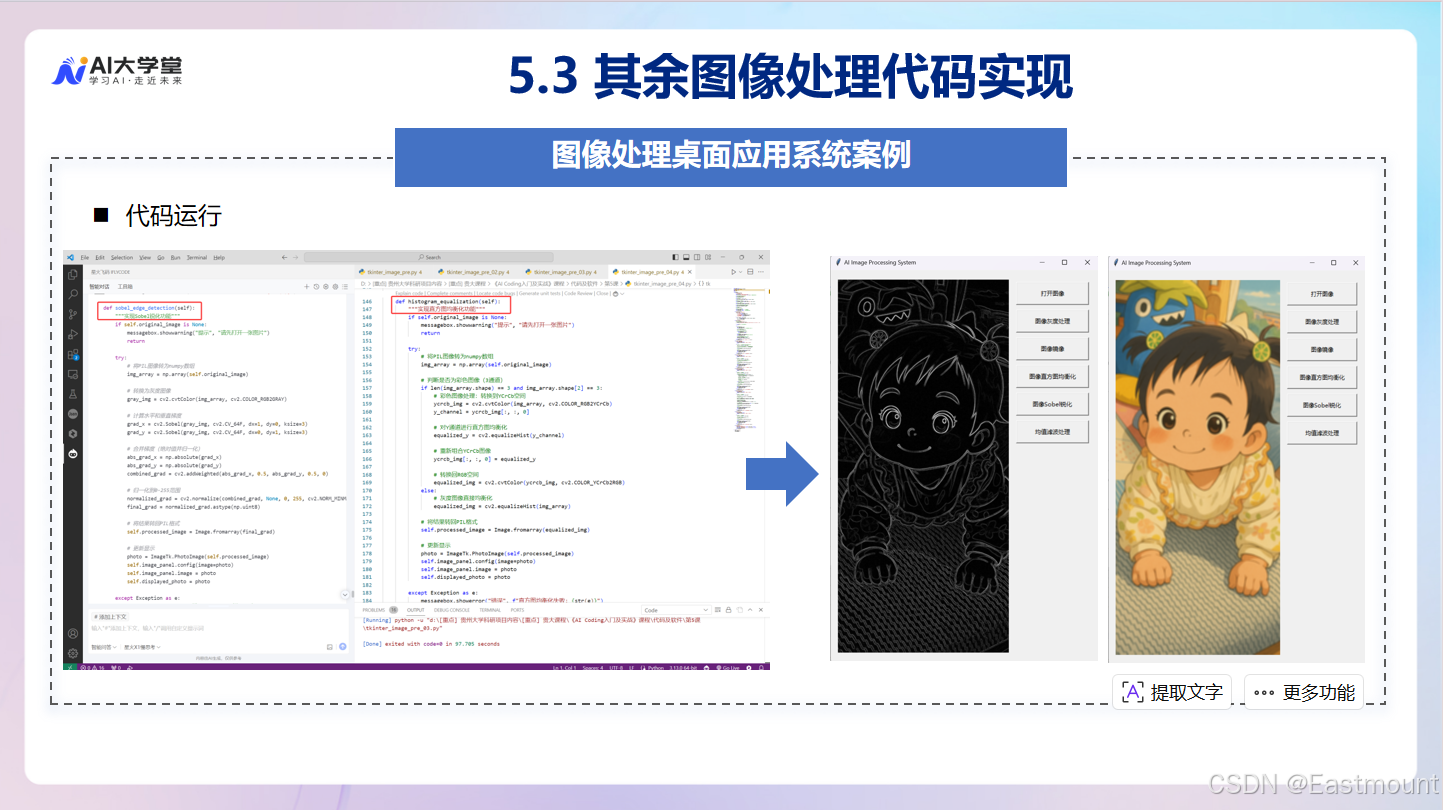The height and width of the screenshot is (810, 1443).
Task: Click the 添加上下文 context chip
Action: [110, 617]
